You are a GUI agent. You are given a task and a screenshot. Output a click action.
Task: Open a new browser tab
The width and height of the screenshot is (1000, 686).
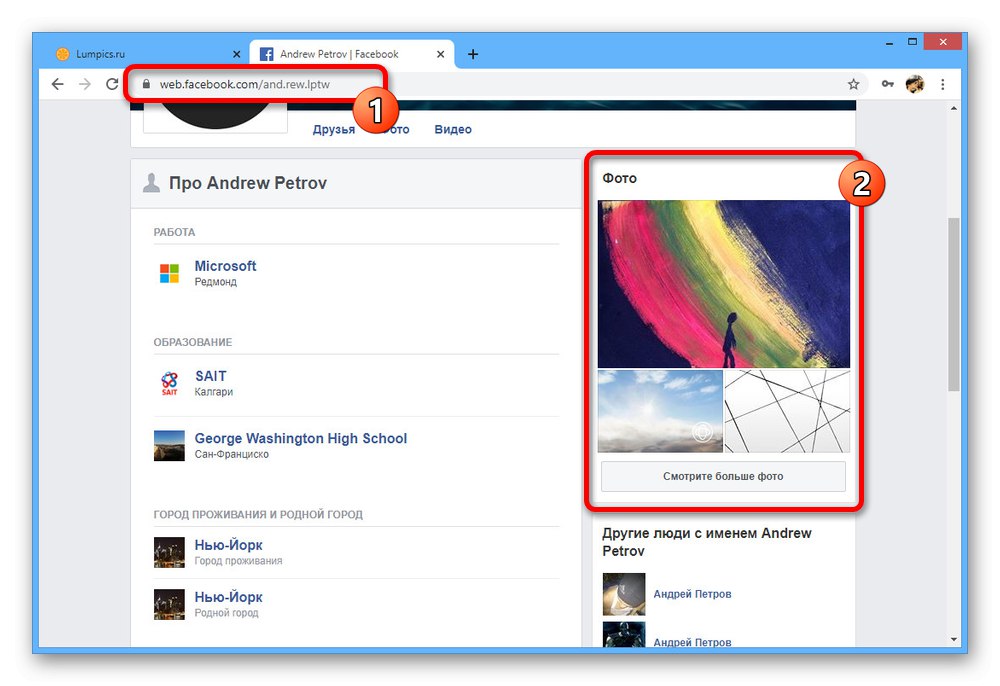pyautogui.click(x=473, y=54)
